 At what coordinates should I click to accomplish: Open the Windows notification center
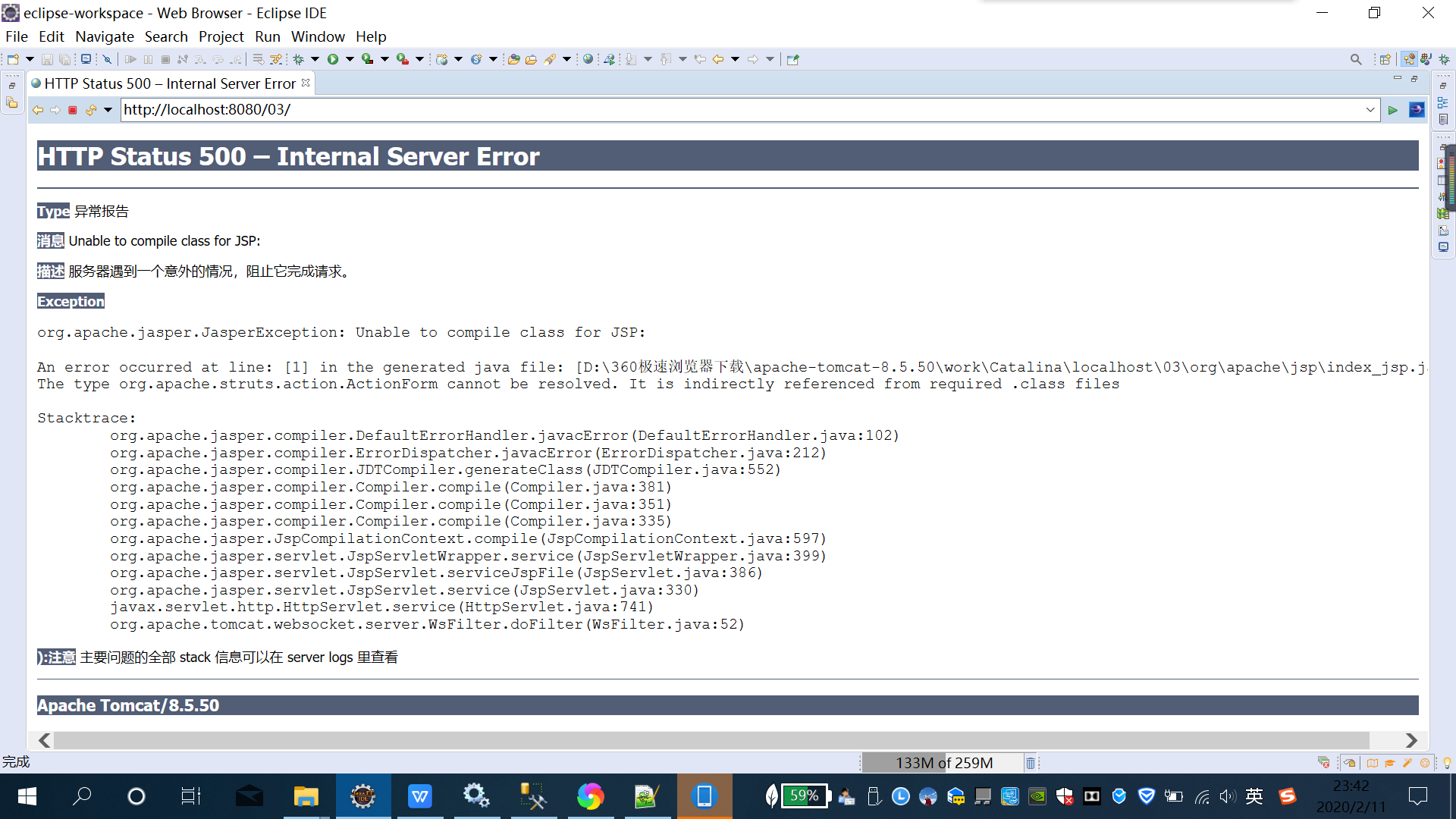(1417, 796)
